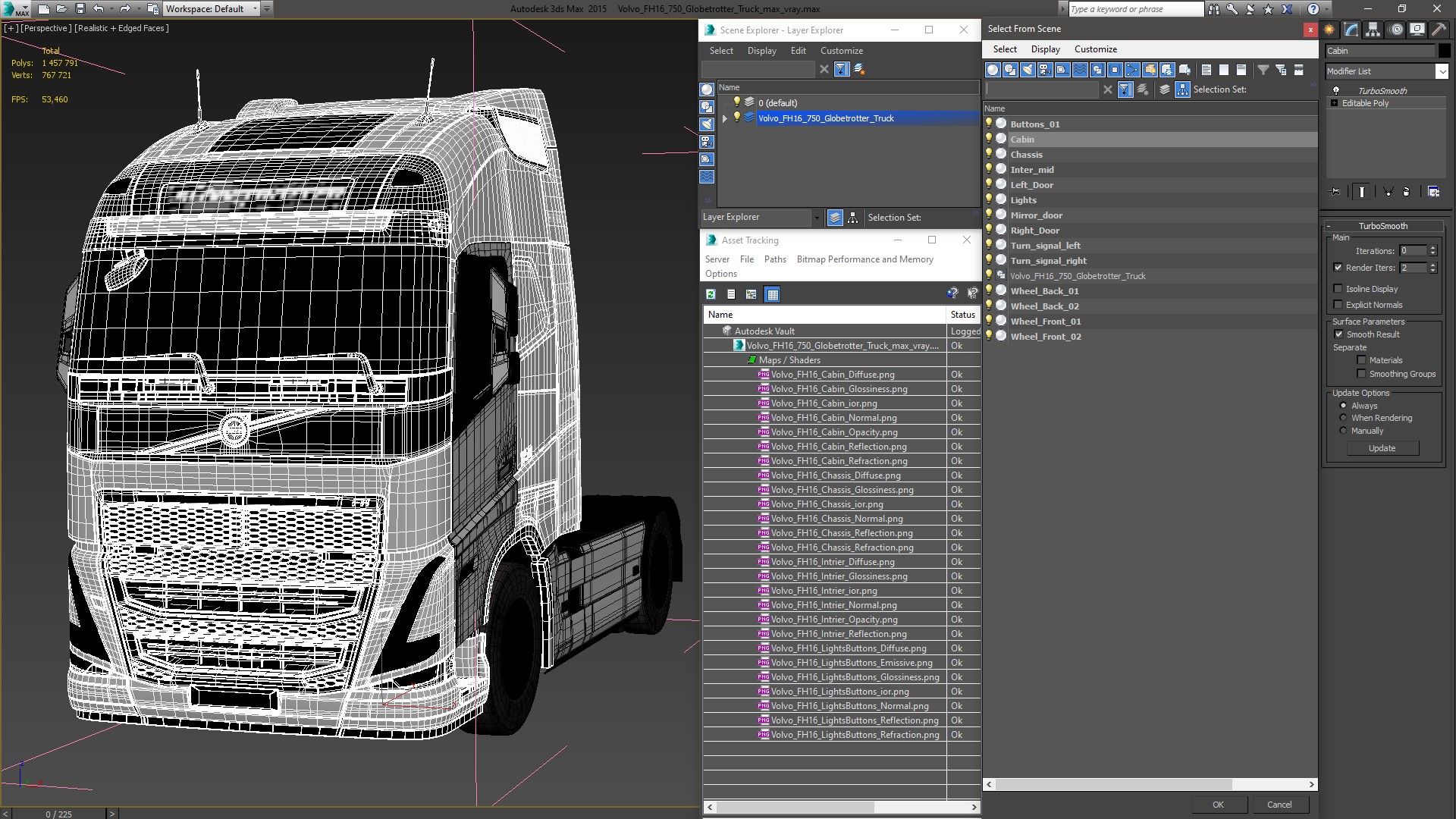Click Select None icon in Select From Scene
1456x819 pixels.
pos(1224,70)
